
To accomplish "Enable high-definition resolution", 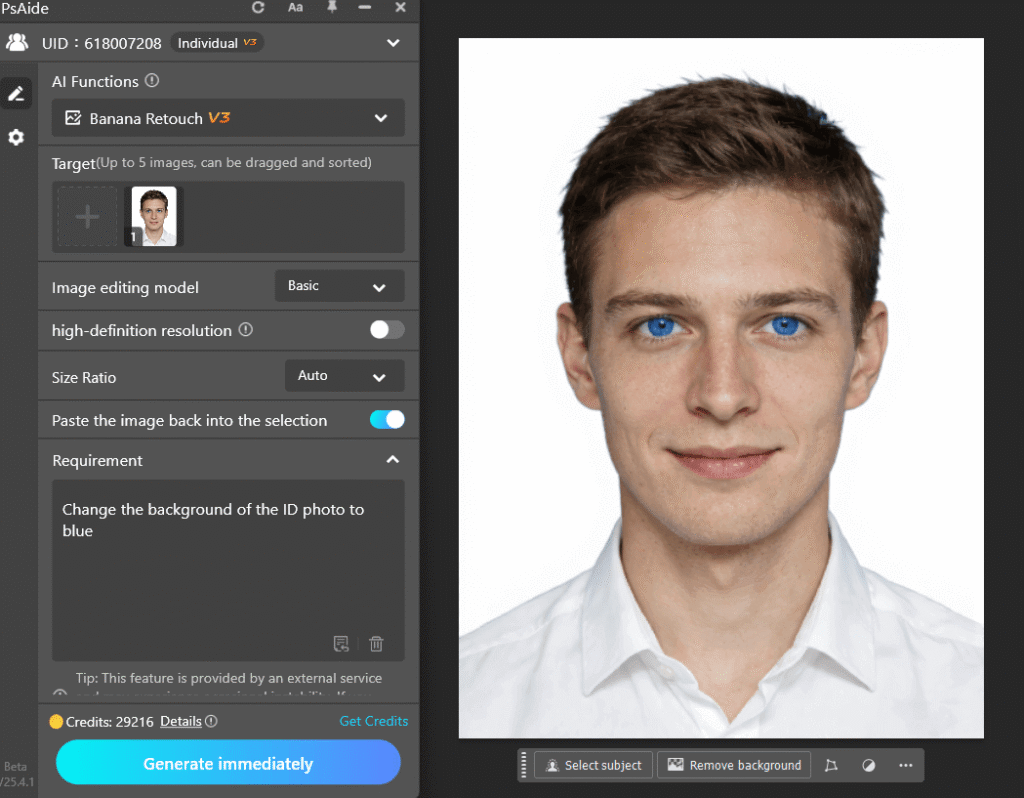I will tap(385, 330).
